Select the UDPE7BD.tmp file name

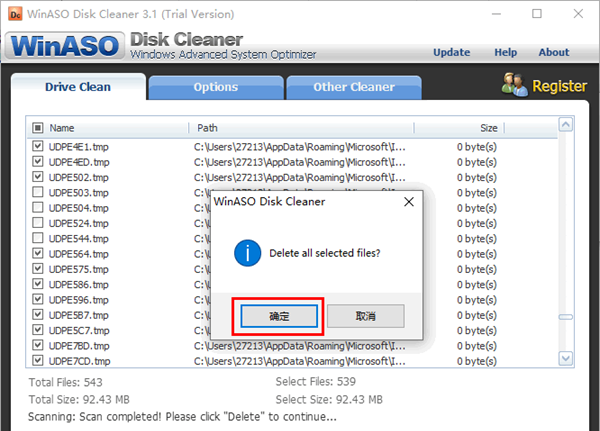click(79, 346)
